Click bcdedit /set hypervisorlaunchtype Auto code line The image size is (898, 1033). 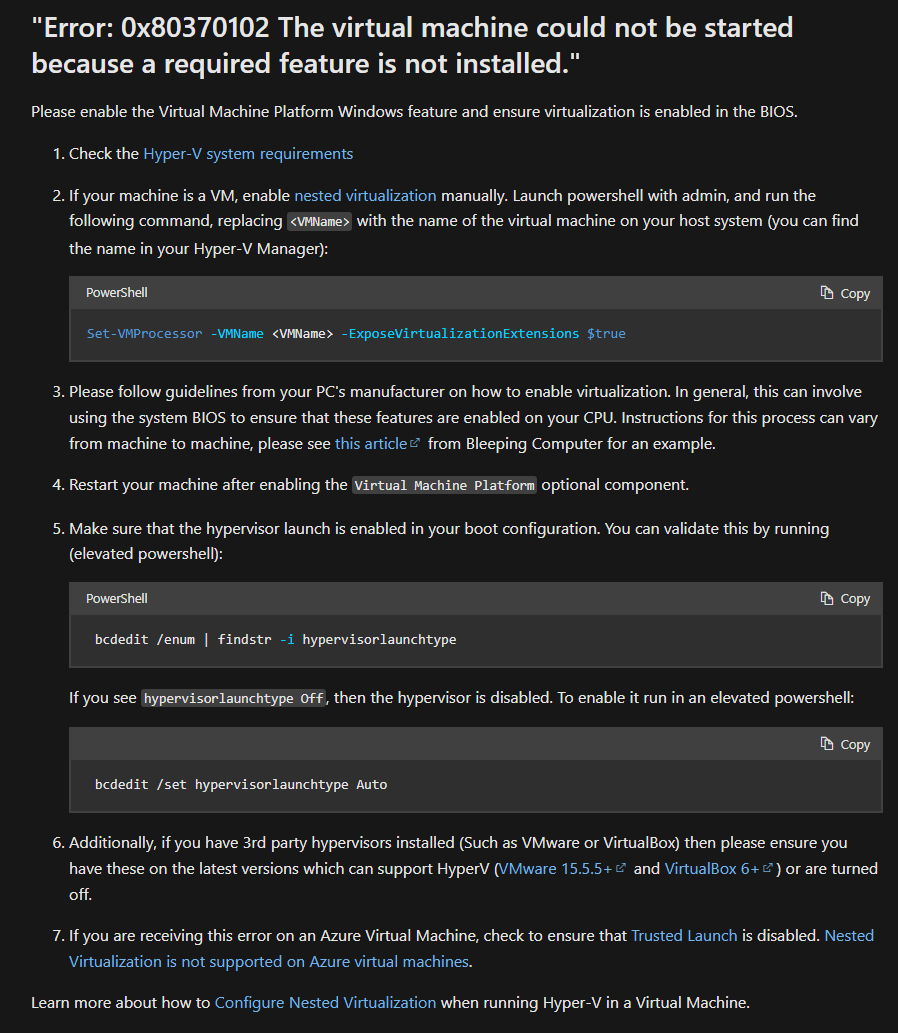point(241,784)
